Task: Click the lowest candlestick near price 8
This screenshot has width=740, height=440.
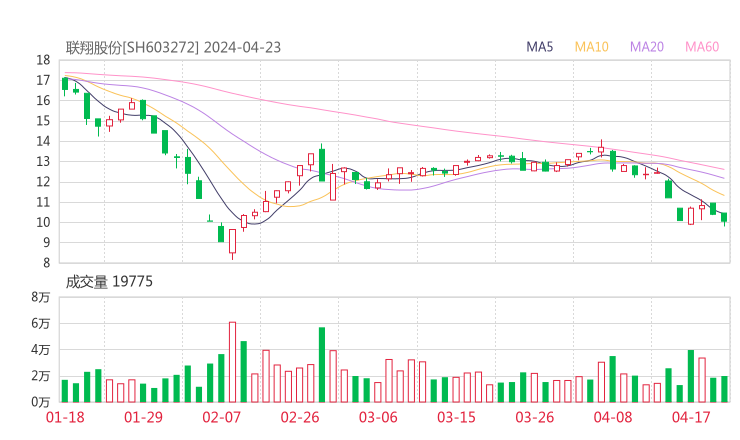Action: [x=232, y=242]
